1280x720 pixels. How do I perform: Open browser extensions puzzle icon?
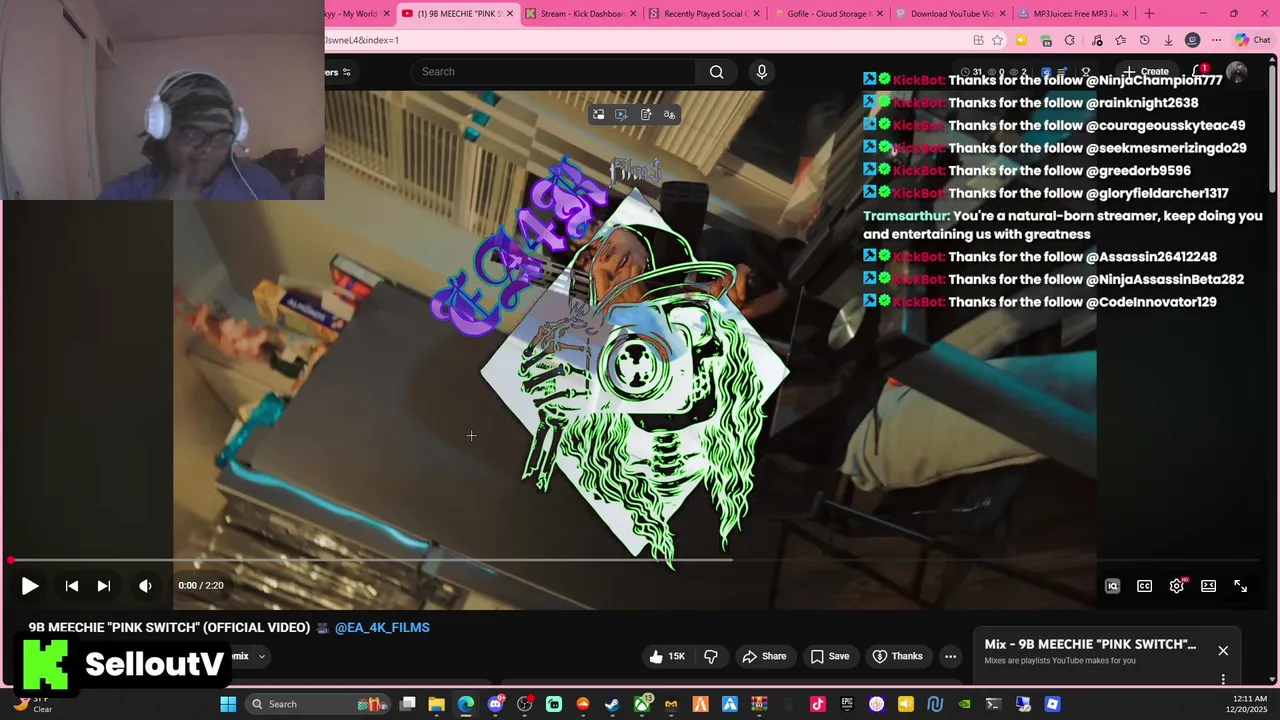click(1069, 40)
